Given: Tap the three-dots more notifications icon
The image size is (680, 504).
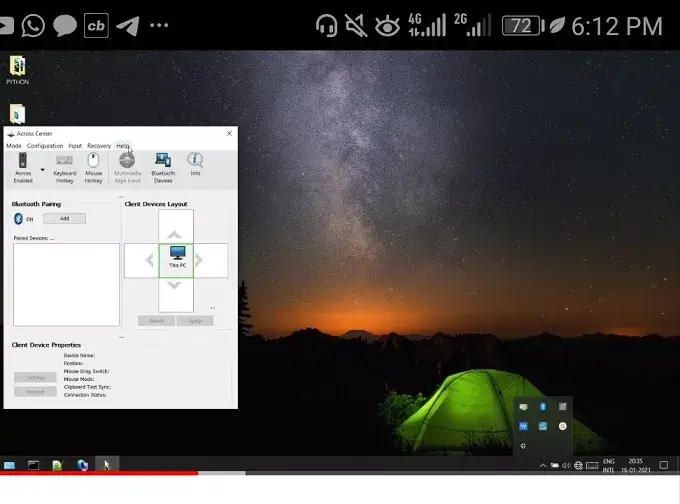Looking at the screenshot, I should [x=159, y=25].
